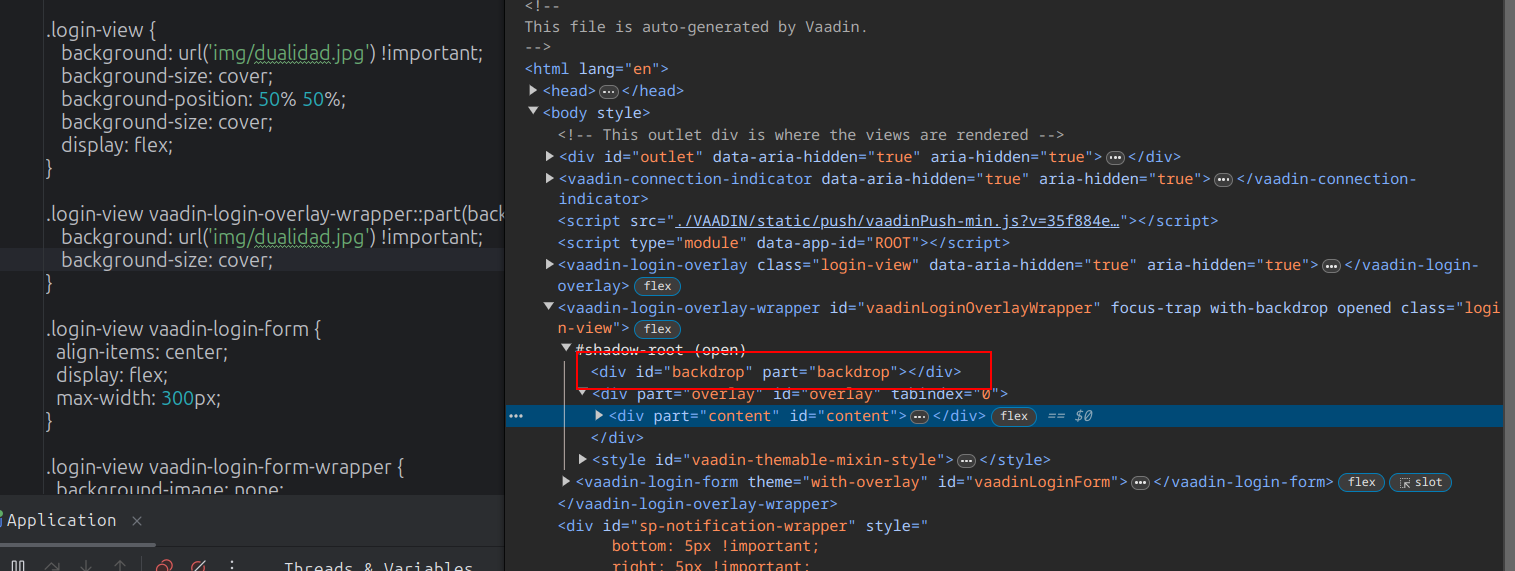Expand the vaadin-themable-mixin-style style element
The image size is (1515, 571).
click(583, 460)
